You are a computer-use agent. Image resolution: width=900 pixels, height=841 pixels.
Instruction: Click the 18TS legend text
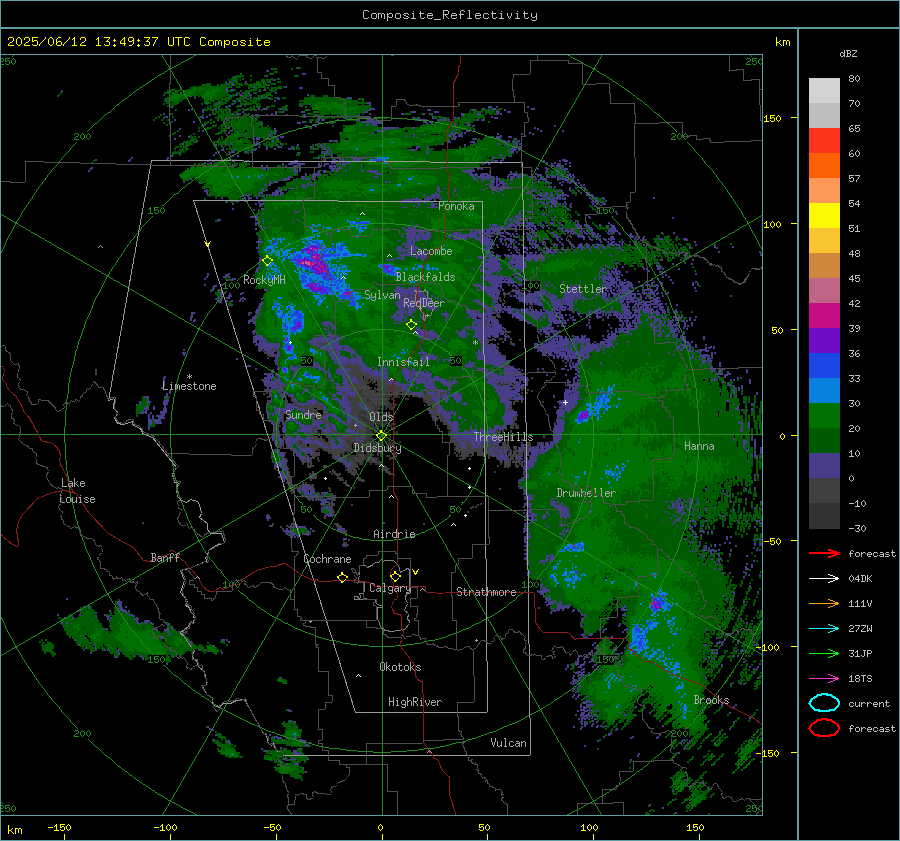[x=860, y=679]
